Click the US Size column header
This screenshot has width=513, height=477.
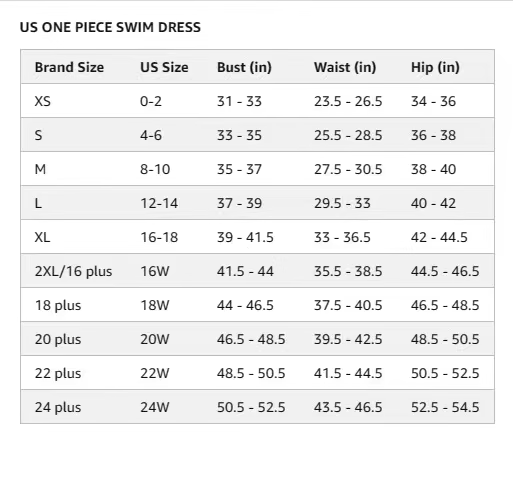point(164,67)
